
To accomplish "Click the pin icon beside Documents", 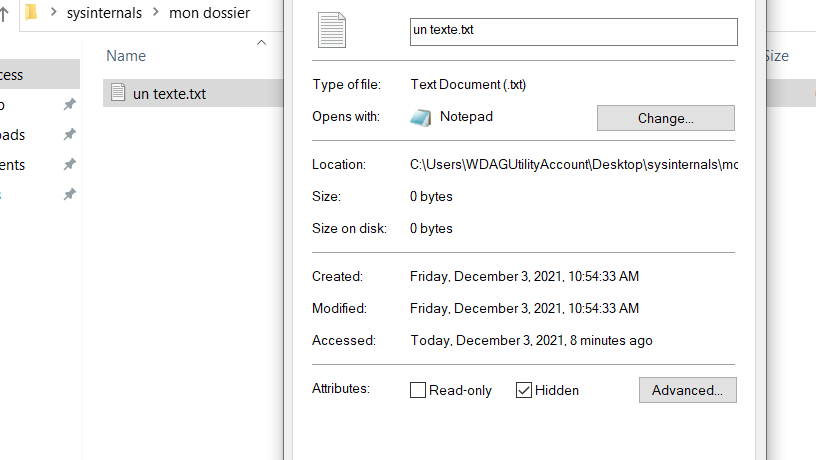I will click(x=69, y=165).
